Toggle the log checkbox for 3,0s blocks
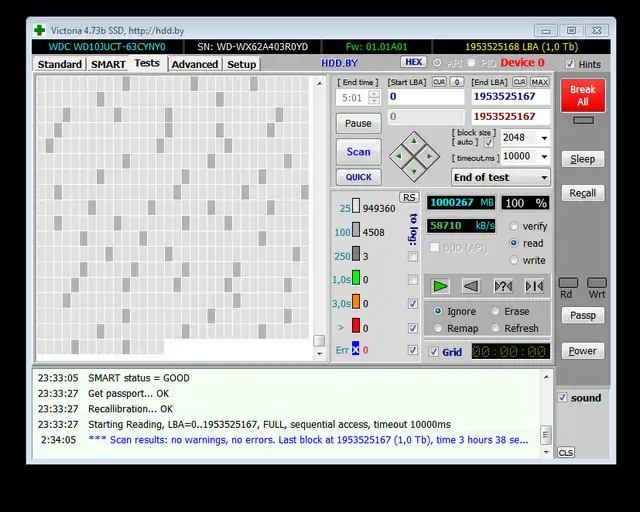 pos(413,303)
